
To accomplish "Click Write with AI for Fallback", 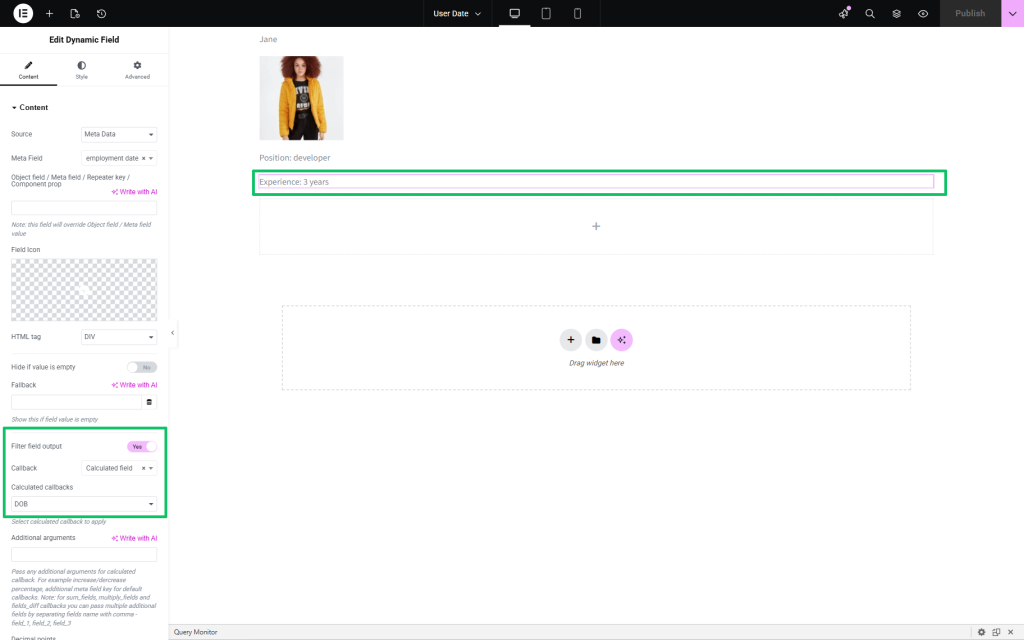I will (135, 385).
